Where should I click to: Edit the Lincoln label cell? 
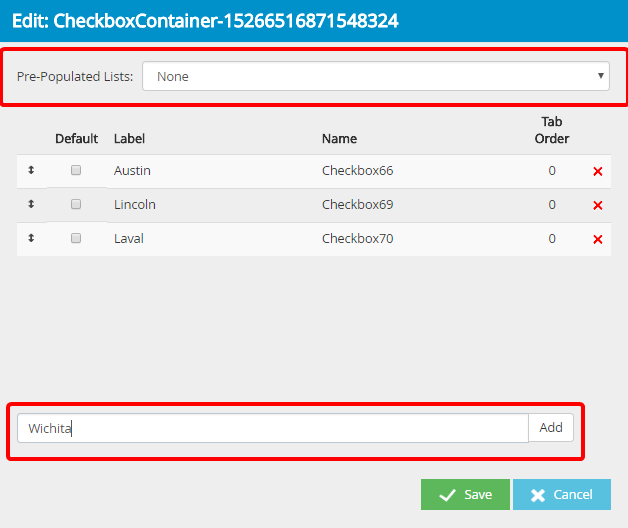click(135, 205)
